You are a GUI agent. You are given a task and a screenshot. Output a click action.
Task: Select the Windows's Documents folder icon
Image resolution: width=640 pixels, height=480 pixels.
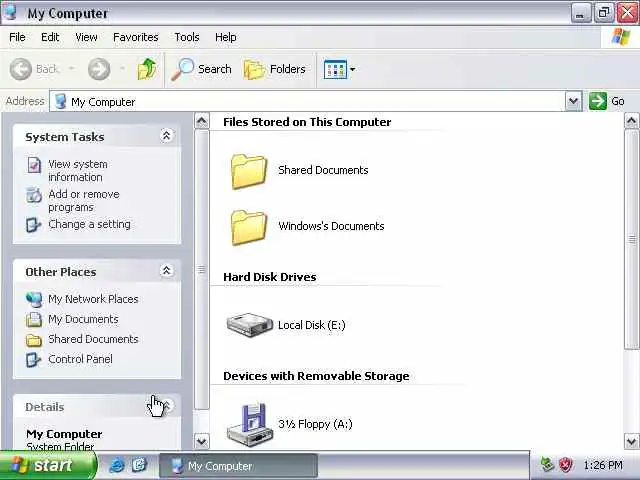tap(249, 227)
